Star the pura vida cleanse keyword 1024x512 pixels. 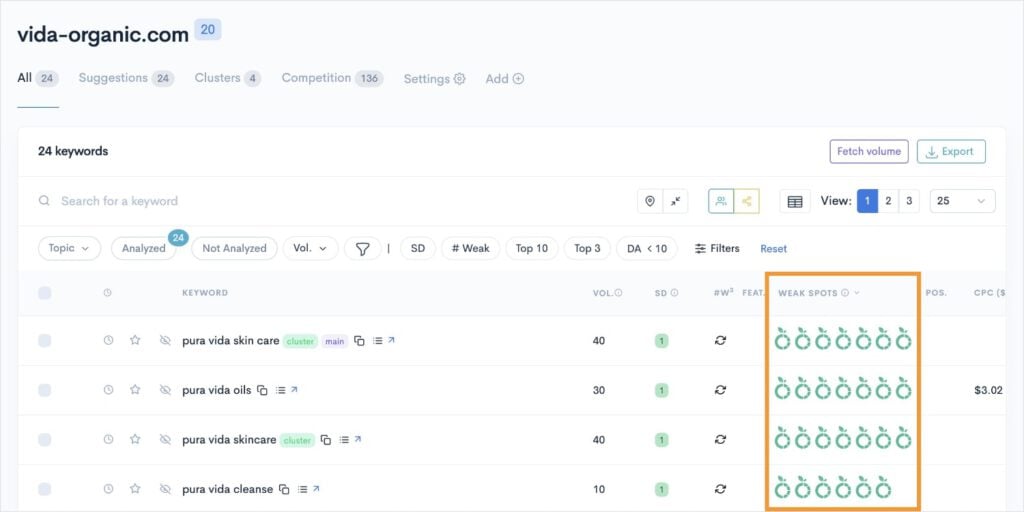point(135,489)
